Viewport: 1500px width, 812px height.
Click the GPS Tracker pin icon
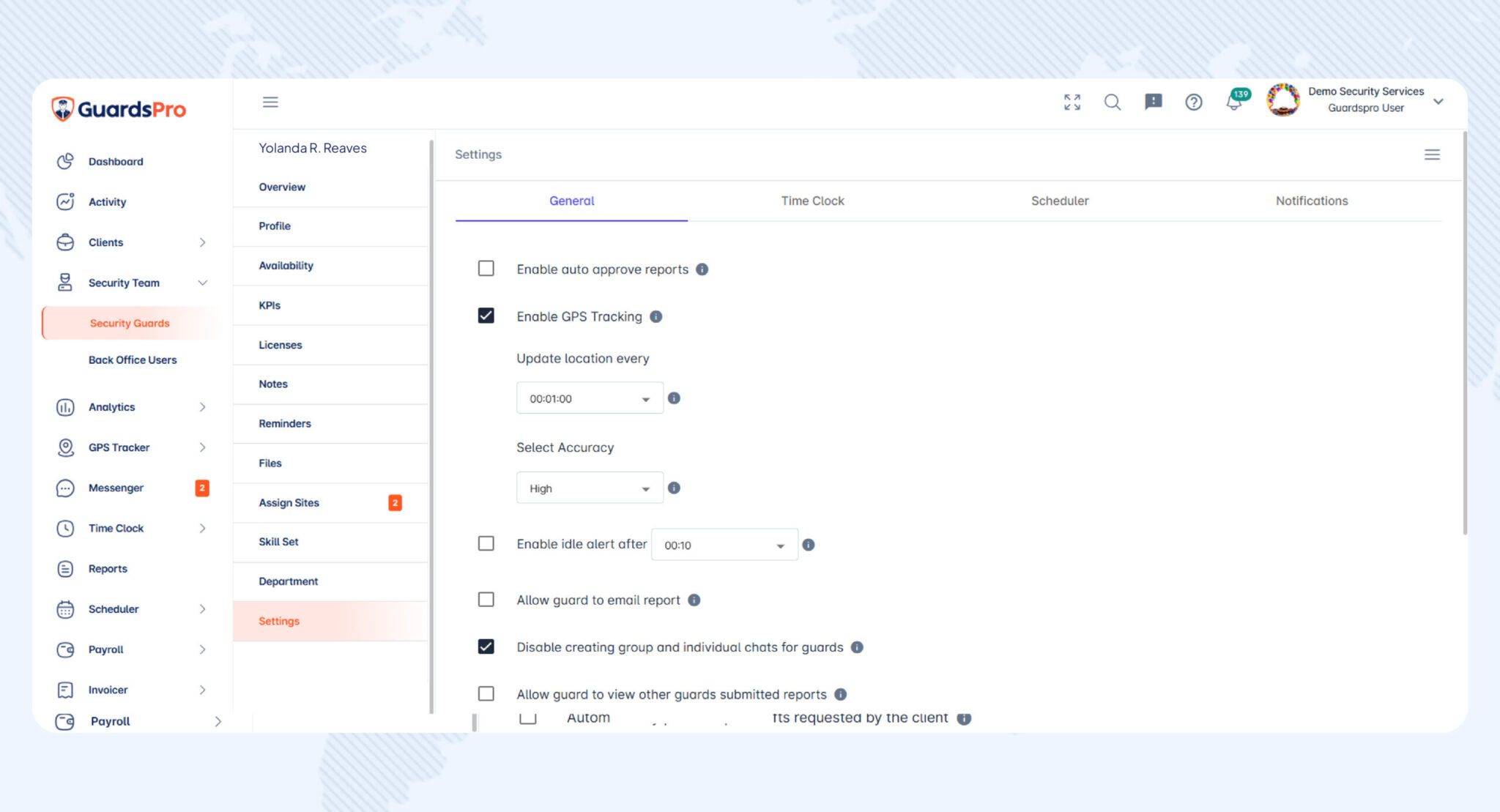(65, 447)
